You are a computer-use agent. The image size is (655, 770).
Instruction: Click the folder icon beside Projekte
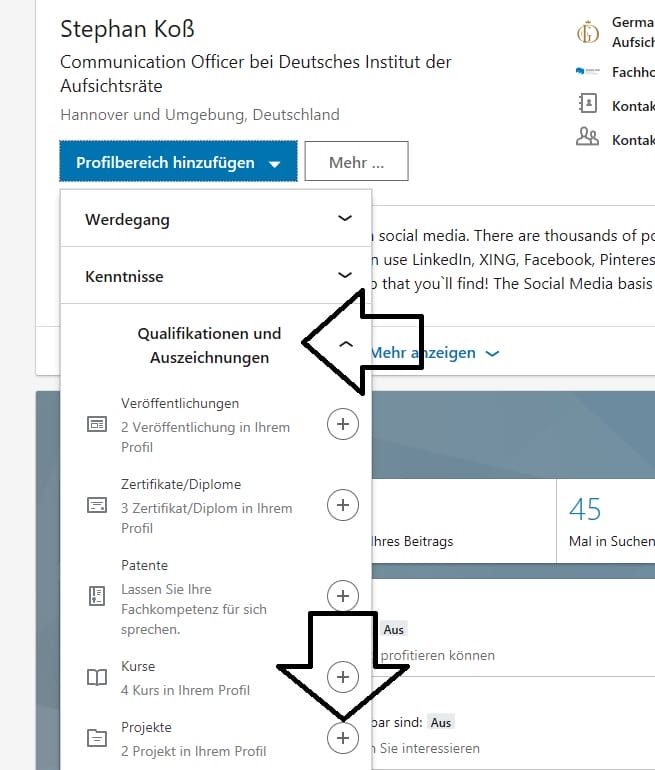coord(96,739)
